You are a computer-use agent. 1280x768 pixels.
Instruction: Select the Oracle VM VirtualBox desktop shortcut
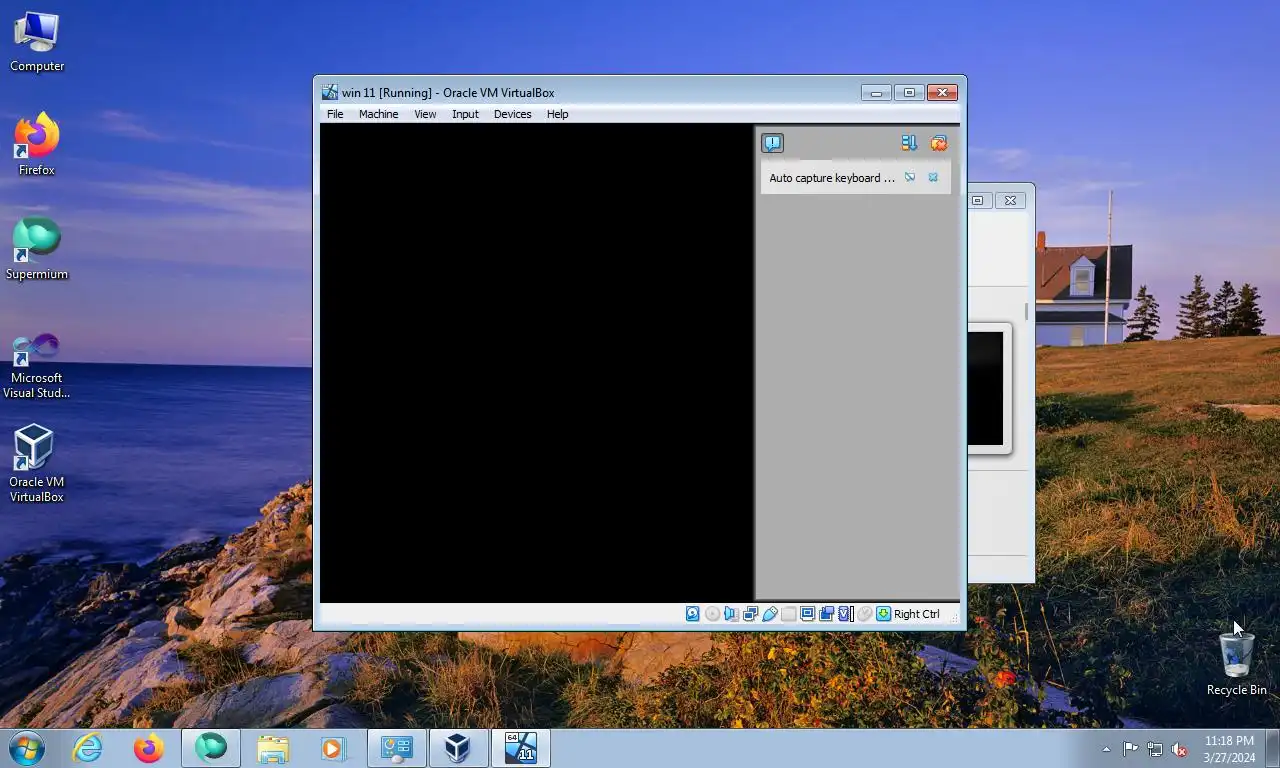click(37, 463)
